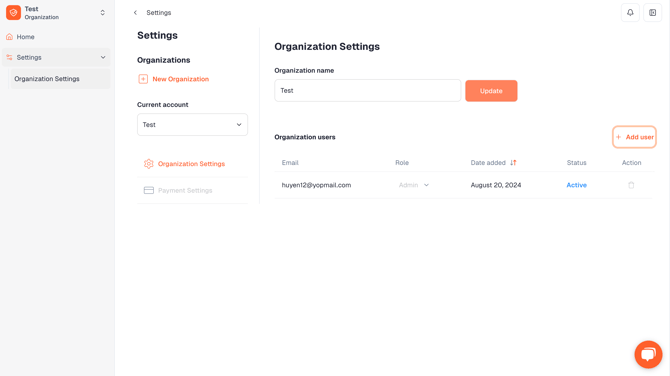Click the Test organization logo icon

click(x=13, y=13)
